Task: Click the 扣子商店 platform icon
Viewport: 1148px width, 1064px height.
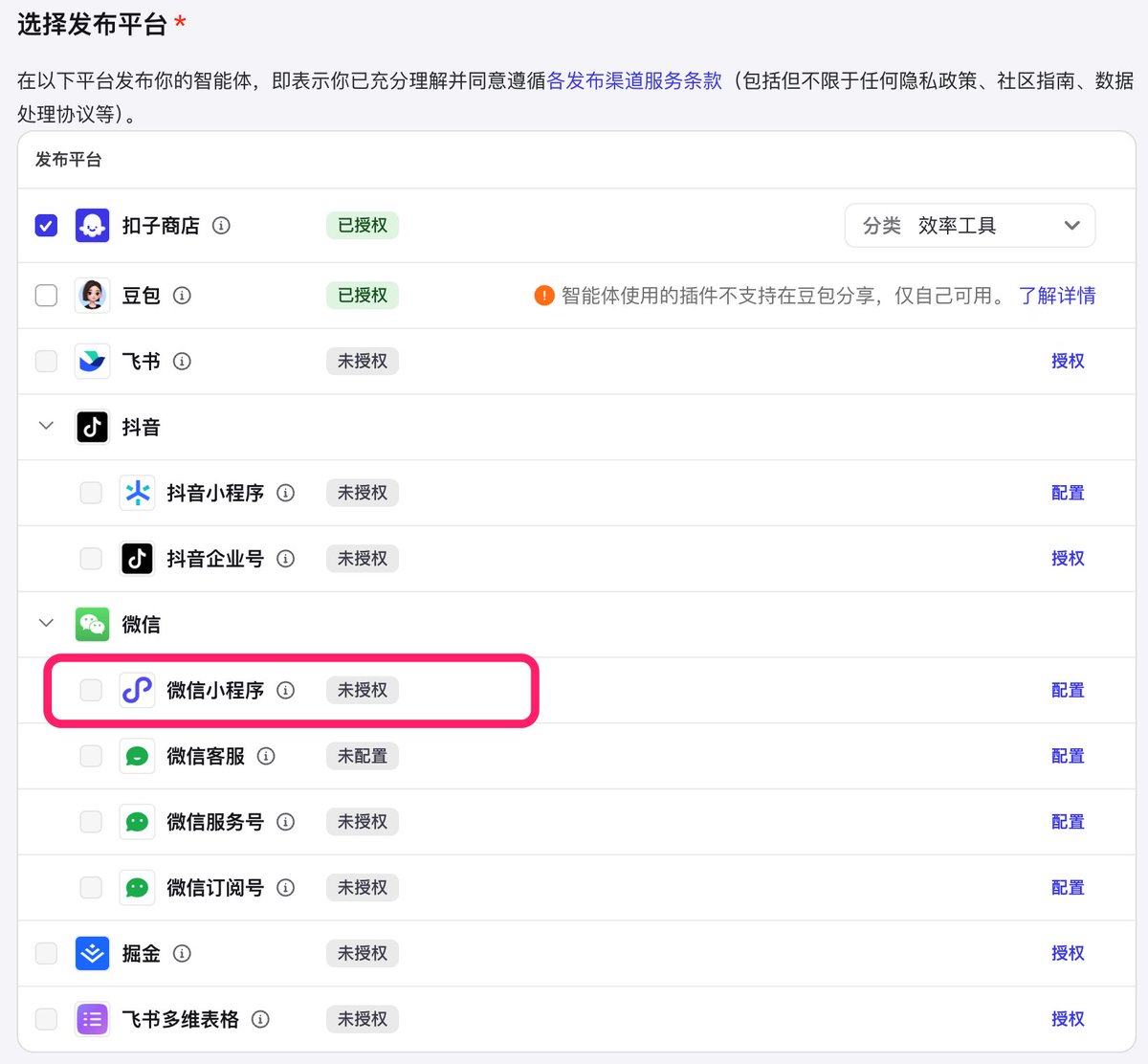Action: (x=92, y=226)
